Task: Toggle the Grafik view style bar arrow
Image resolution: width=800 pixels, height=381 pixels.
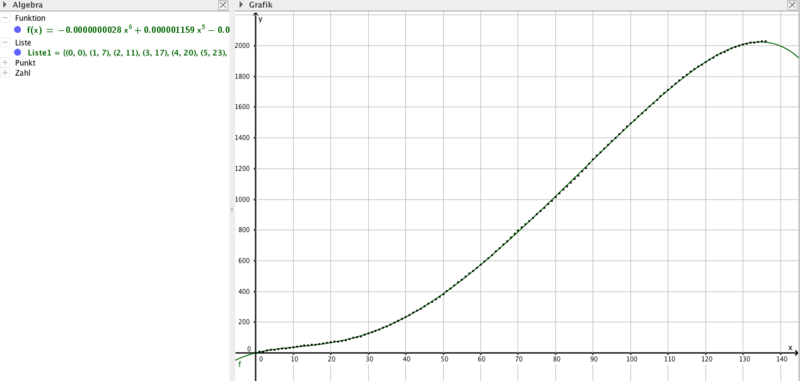Action: pyautogui.click(x=241, y=5)
